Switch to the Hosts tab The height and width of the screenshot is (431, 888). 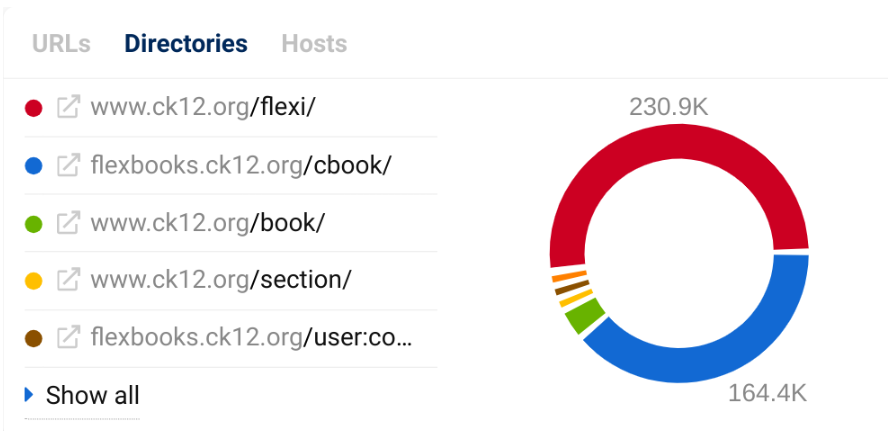(314, 44)
